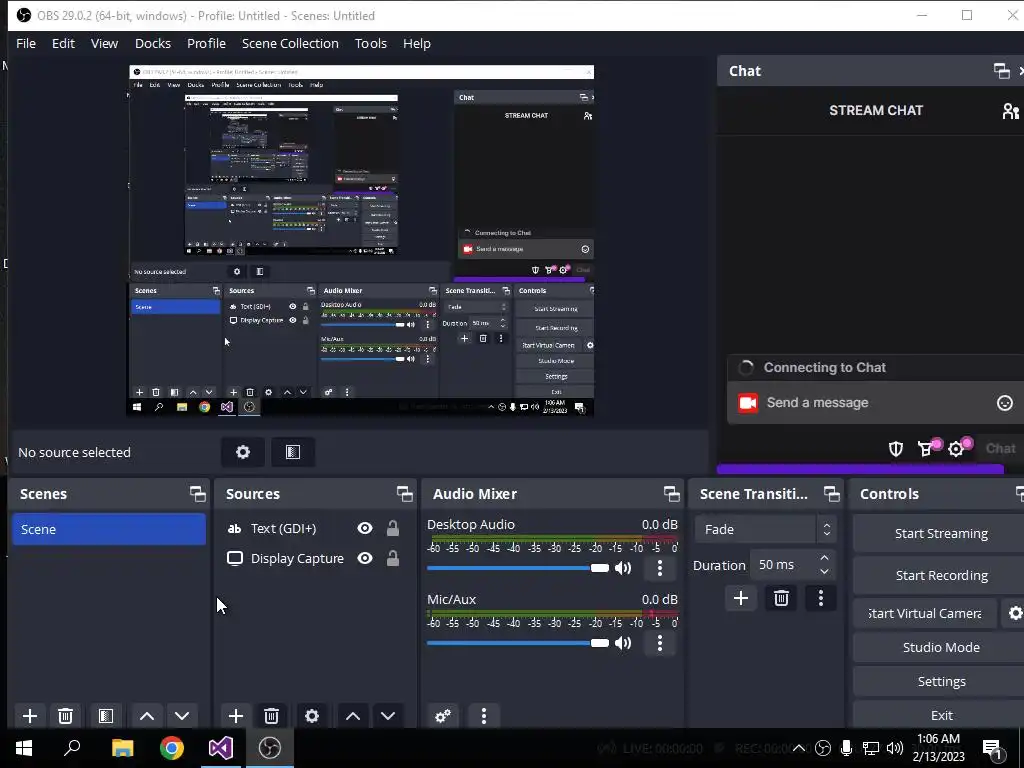Float the Chat dock panel

1001,71
